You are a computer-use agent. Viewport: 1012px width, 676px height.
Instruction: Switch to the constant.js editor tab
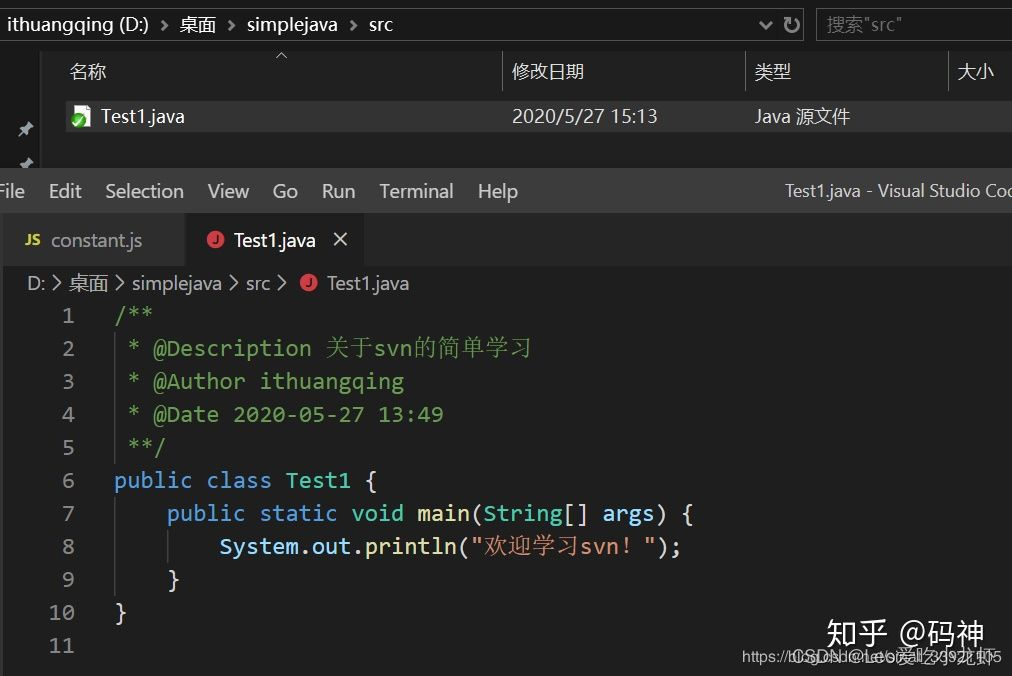[95, 240]
